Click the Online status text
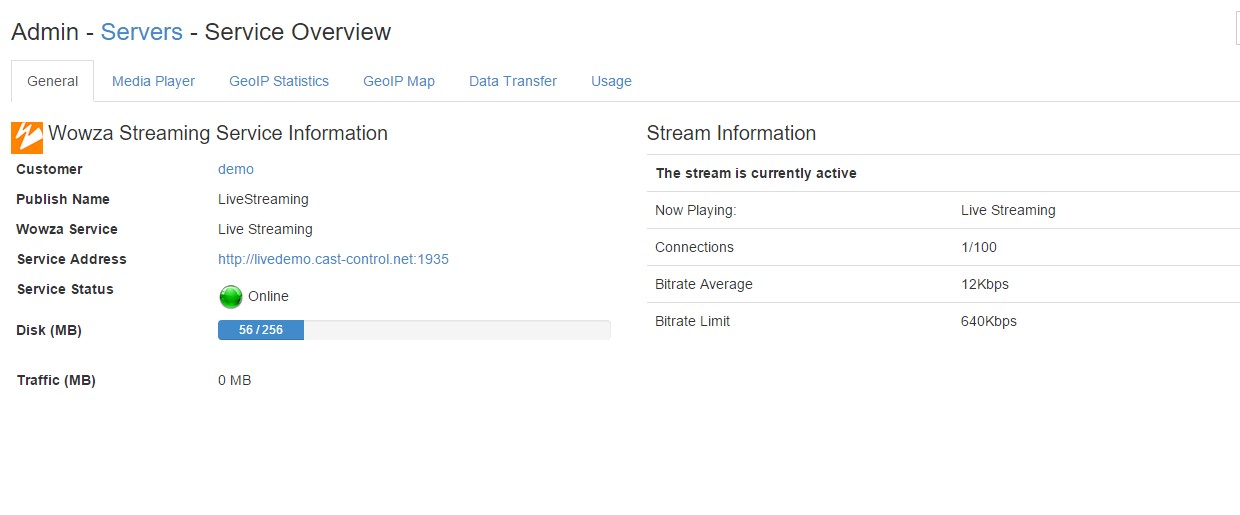 268,296
